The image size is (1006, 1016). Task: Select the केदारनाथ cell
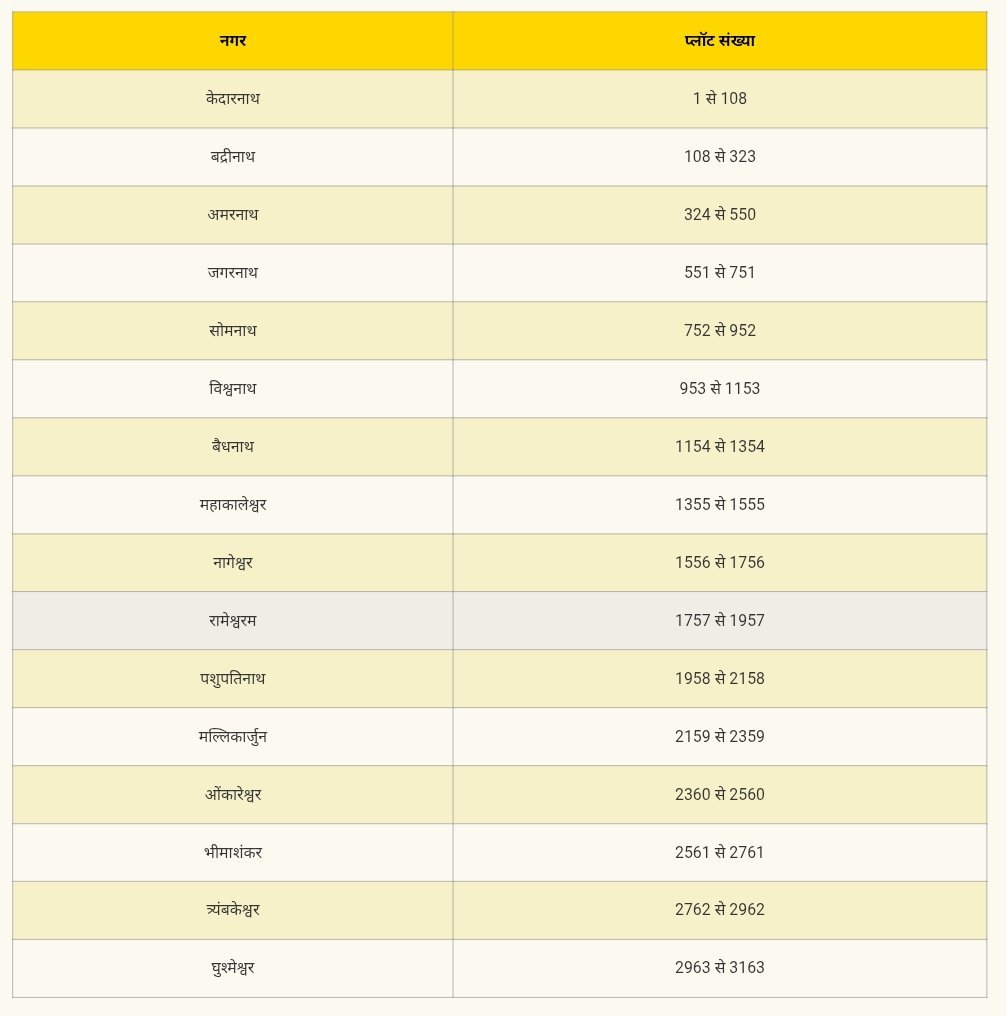point(233,99)
